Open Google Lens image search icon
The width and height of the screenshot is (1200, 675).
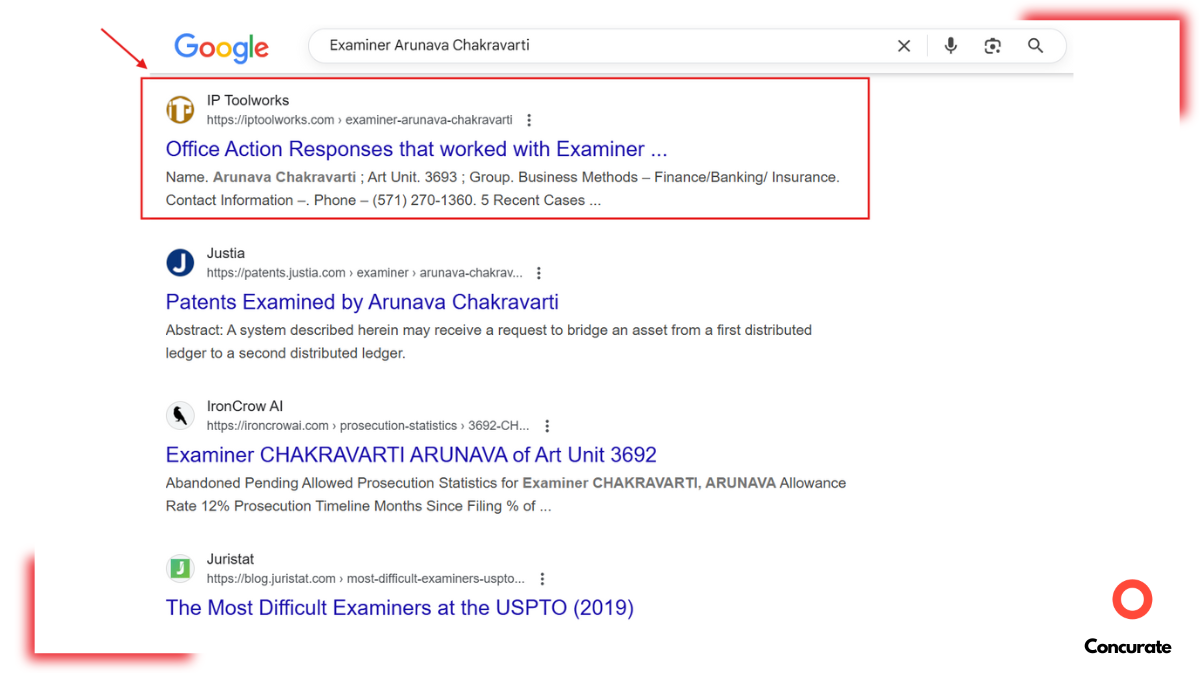coord(992,46)
